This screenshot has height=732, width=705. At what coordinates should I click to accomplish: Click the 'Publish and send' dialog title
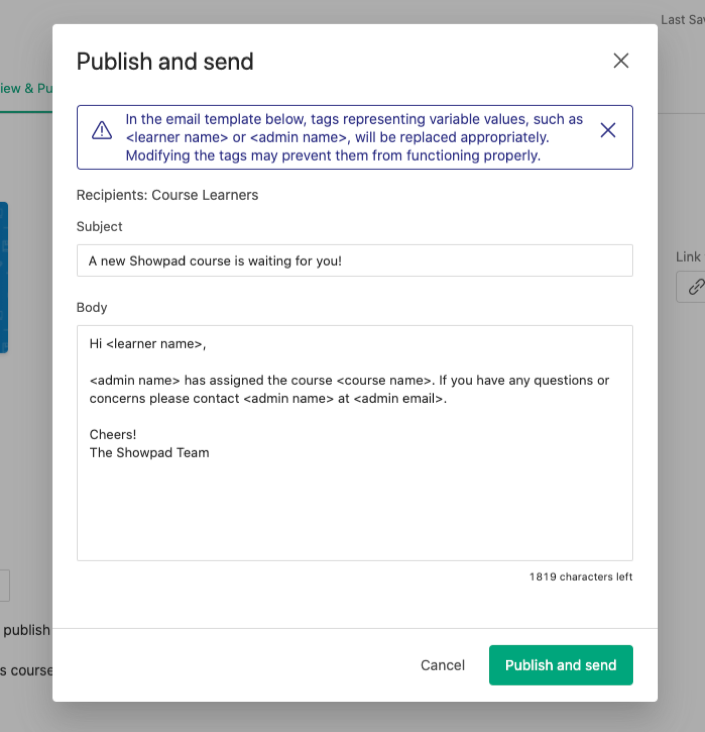tap(165, 62)
